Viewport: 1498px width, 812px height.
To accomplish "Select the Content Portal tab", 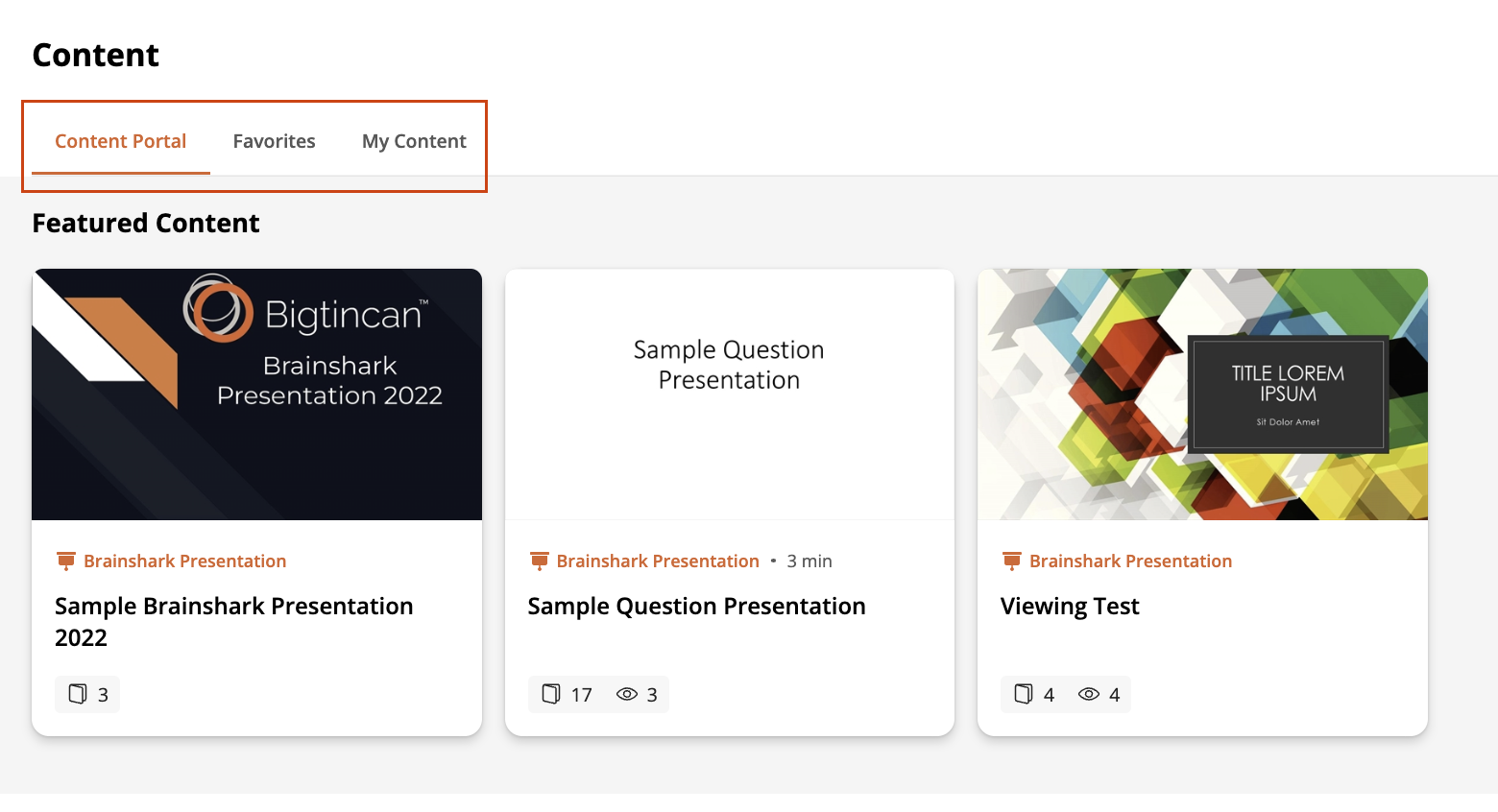I will [x=120, y=141].
